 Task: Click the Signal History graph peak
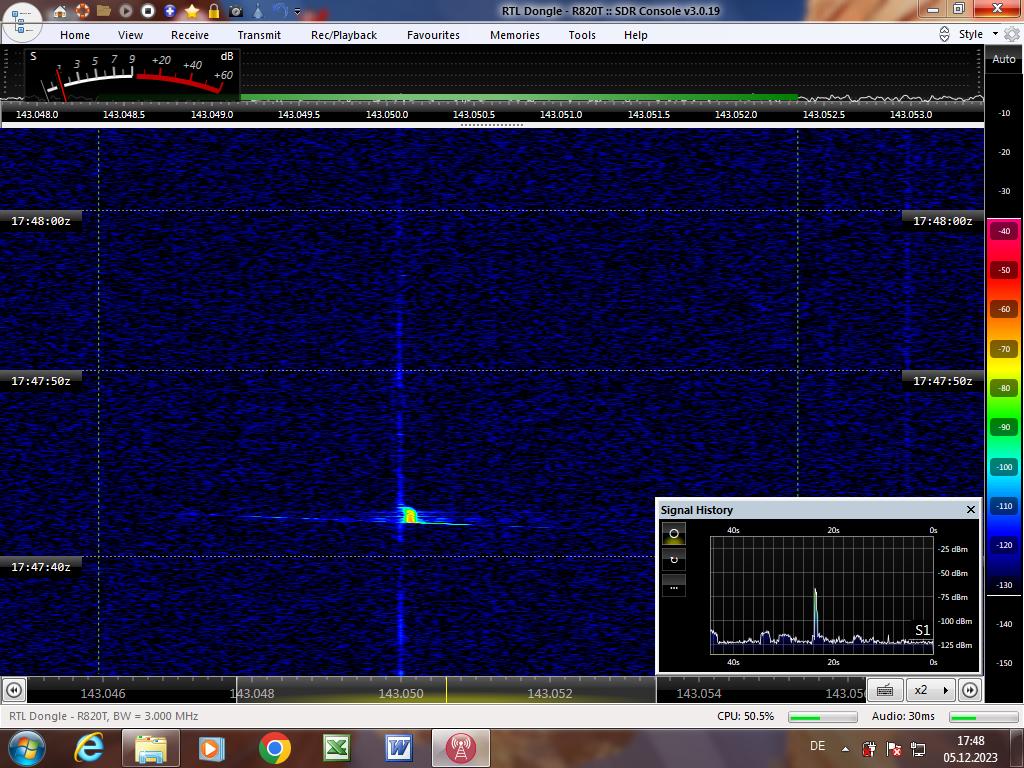815,593
